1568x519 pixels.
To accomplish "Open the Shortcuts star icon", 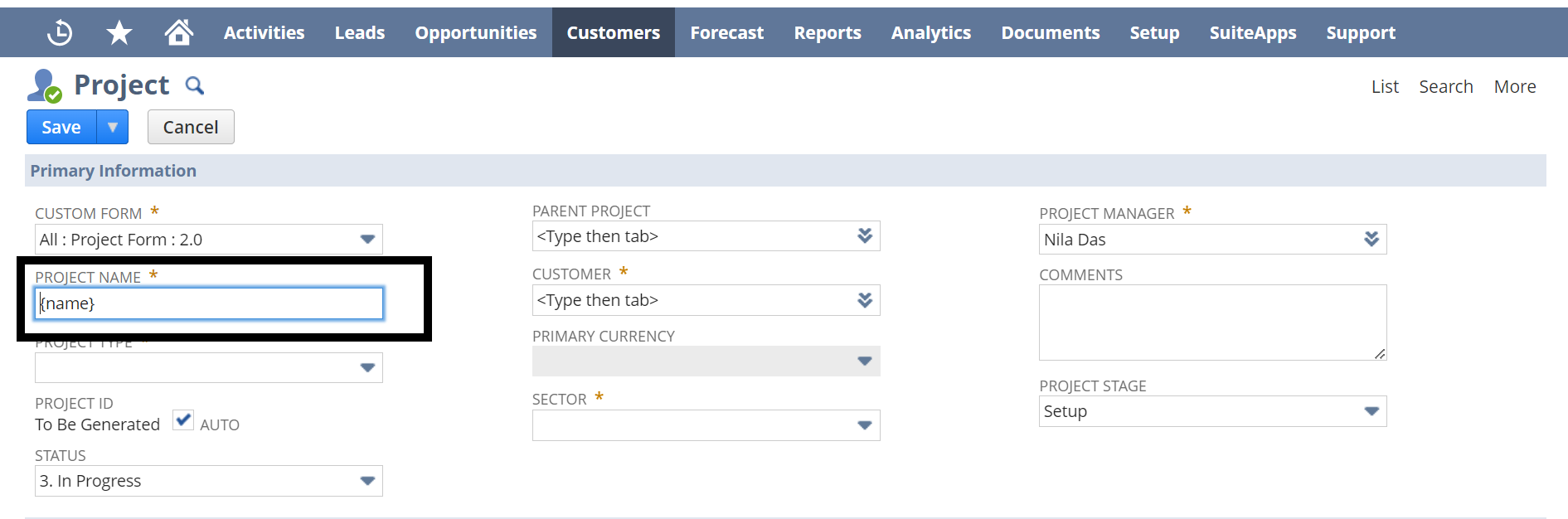I will (119, 32).
